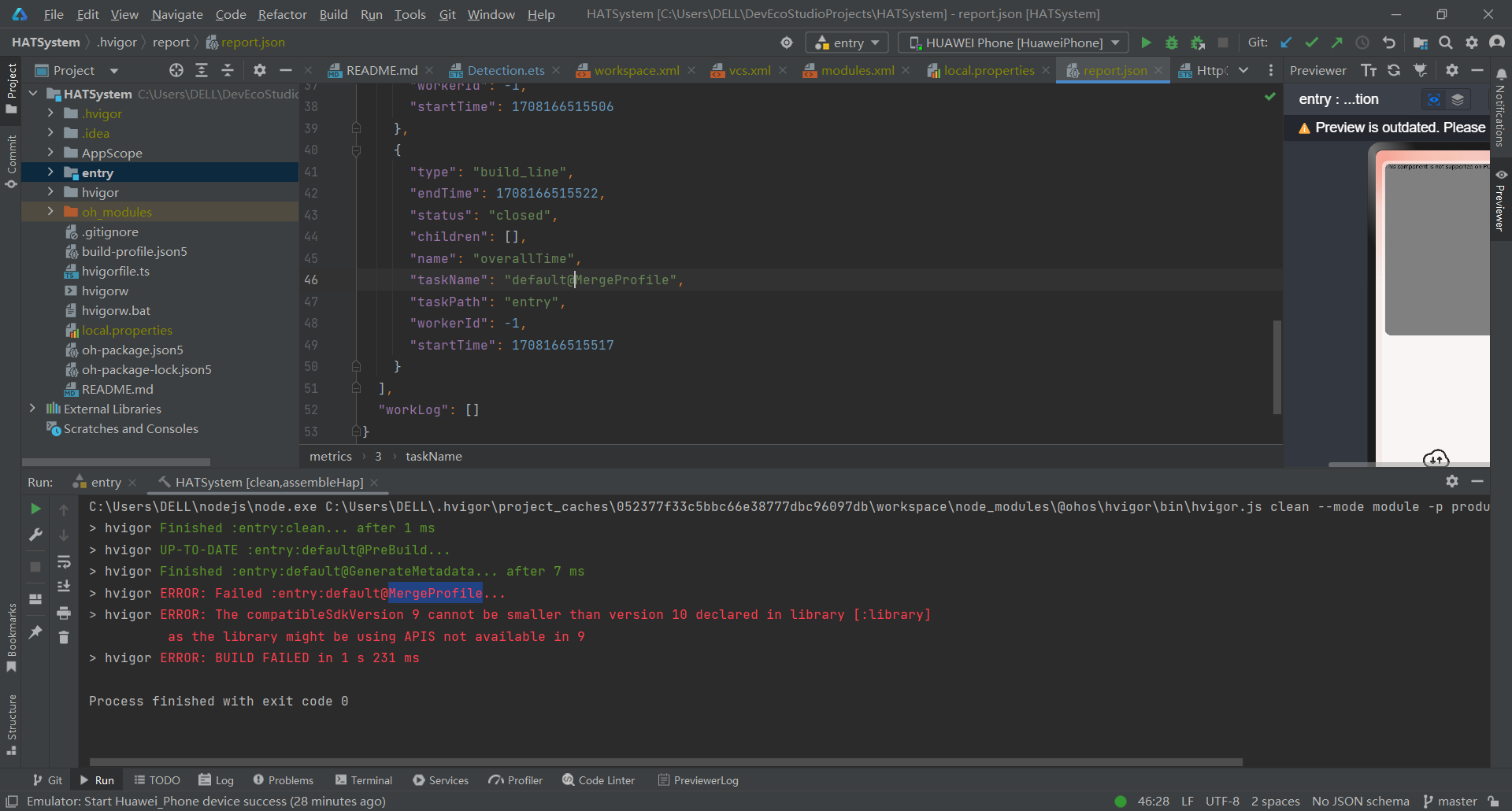Screen dimensions: 1512x811
Task: Expand the .hvigor folder
Action: click(x=50, y=113)
